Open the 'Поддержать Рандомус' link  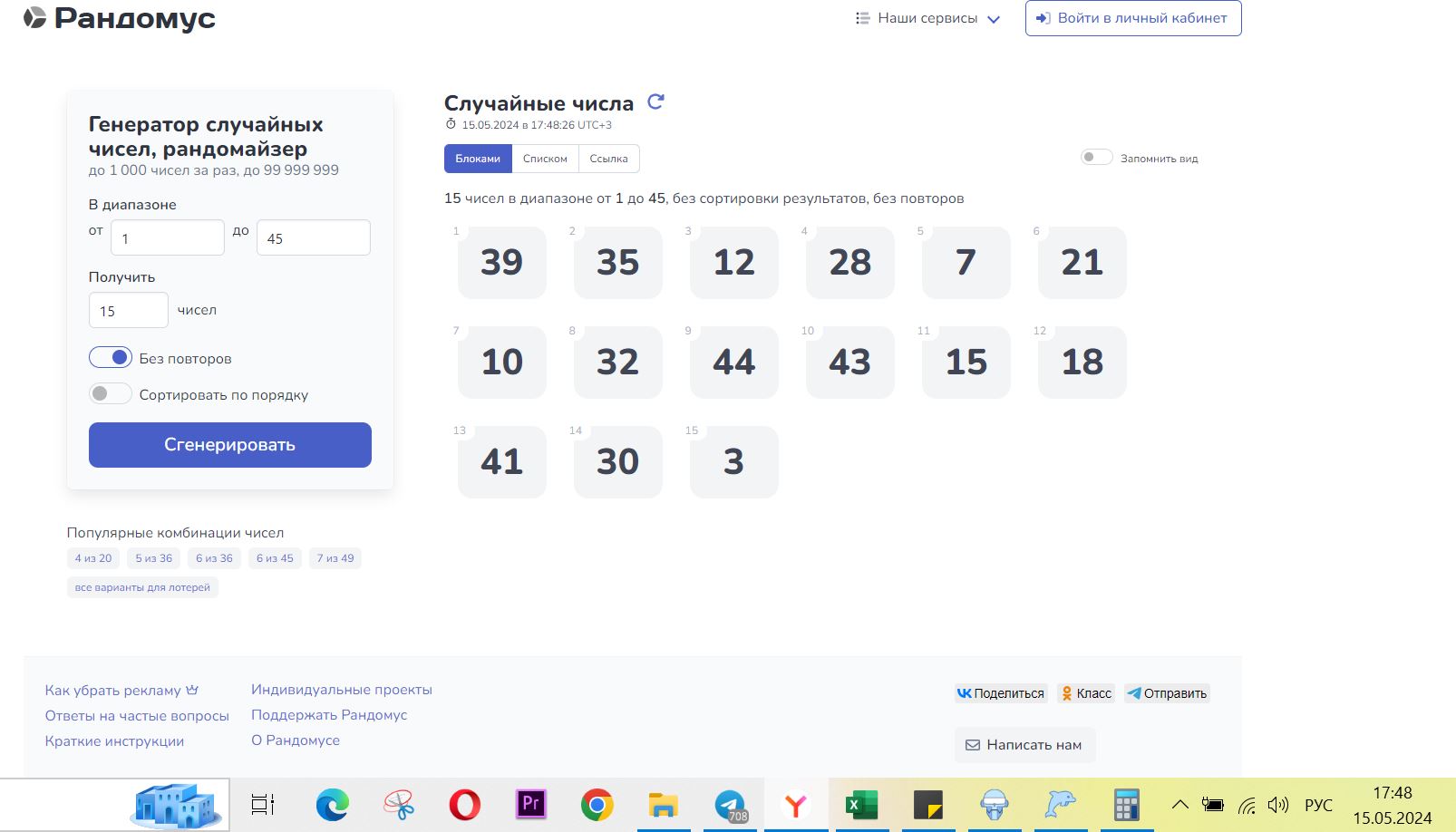(x=329, y=715)
